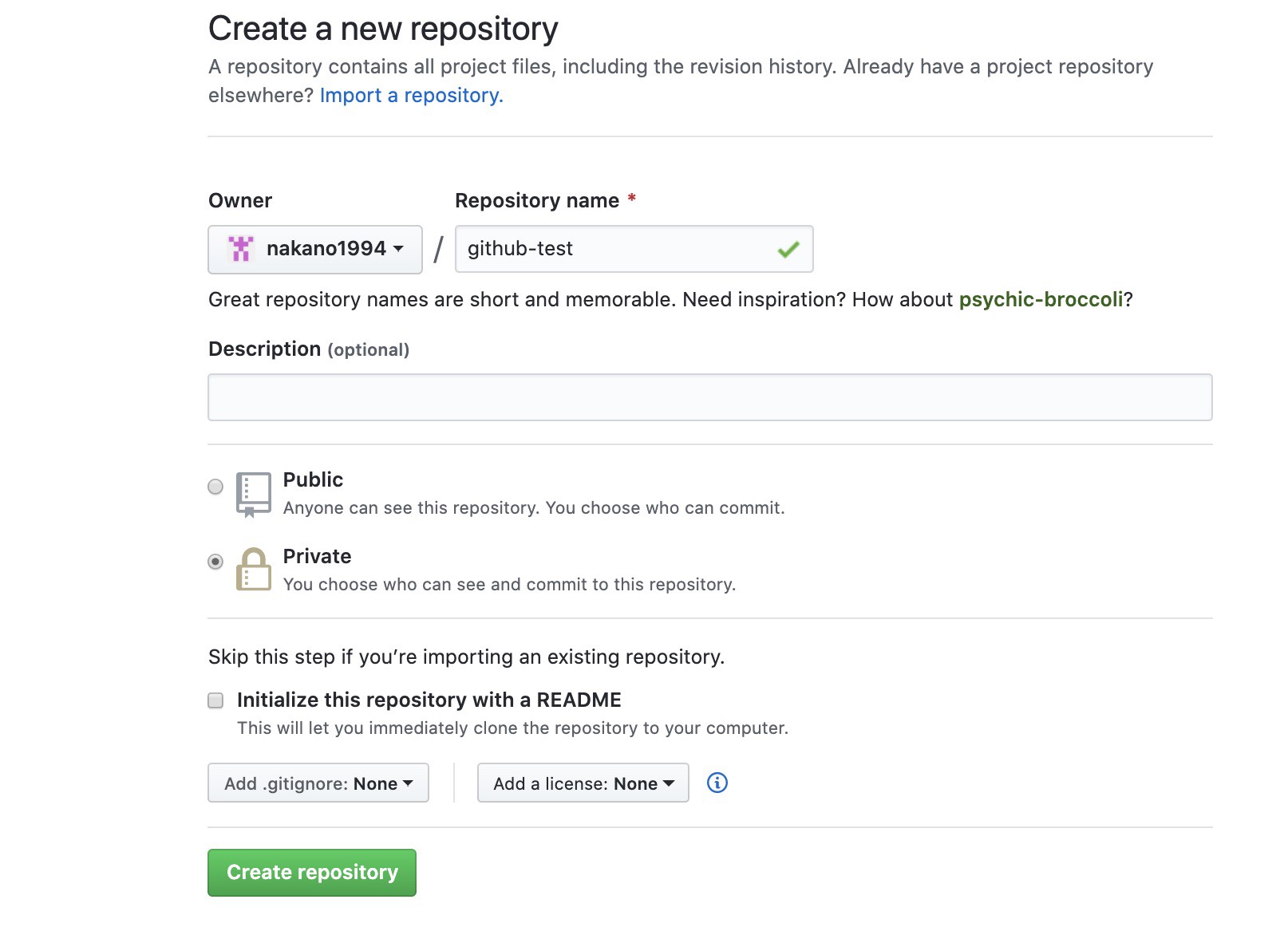Click the public repository book icon
This screenshot has height=927, width=1288.
(253, 495)
